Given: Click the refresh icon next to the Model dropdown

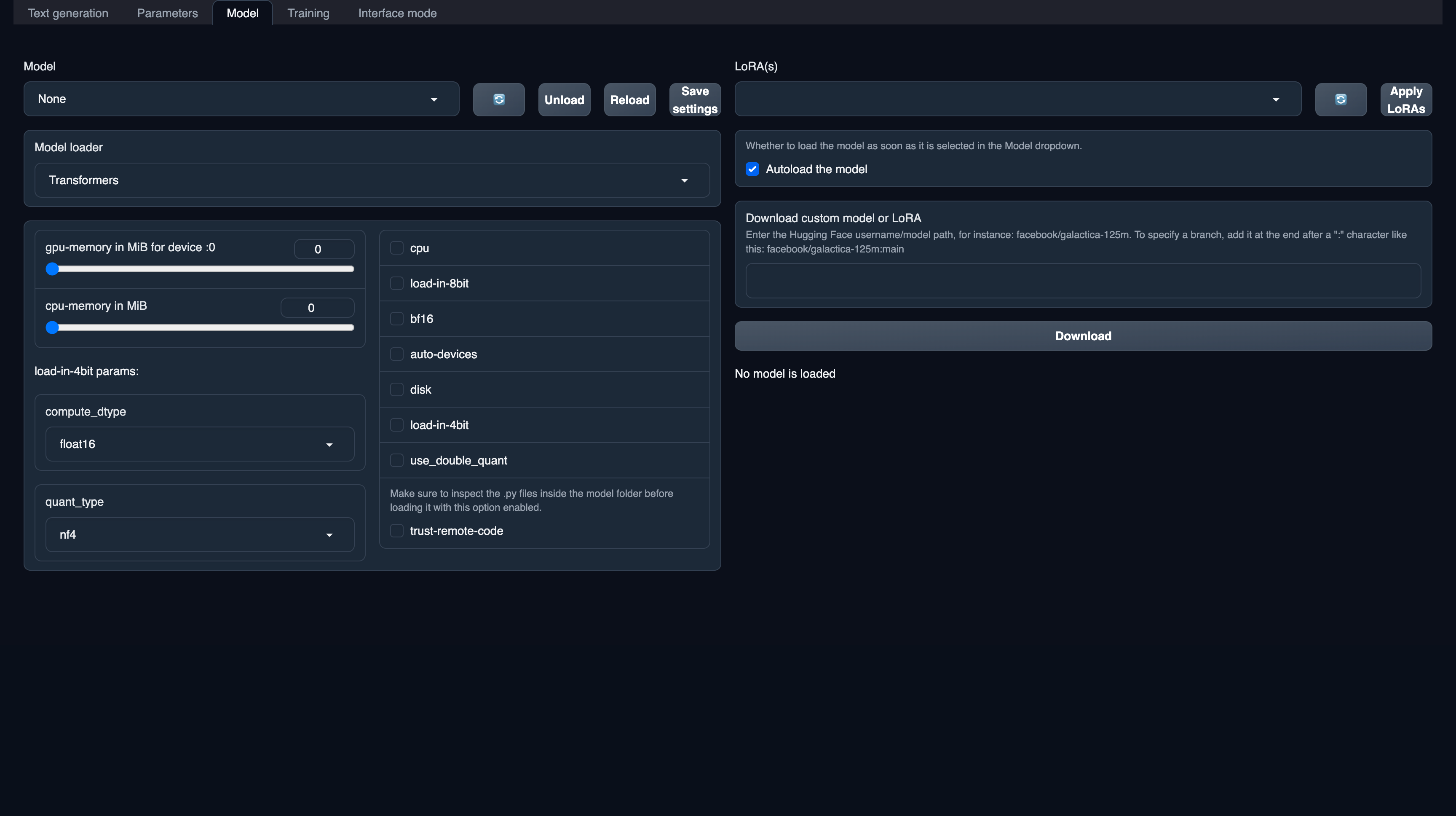Looking at the screenshot, I should point(498,99).
